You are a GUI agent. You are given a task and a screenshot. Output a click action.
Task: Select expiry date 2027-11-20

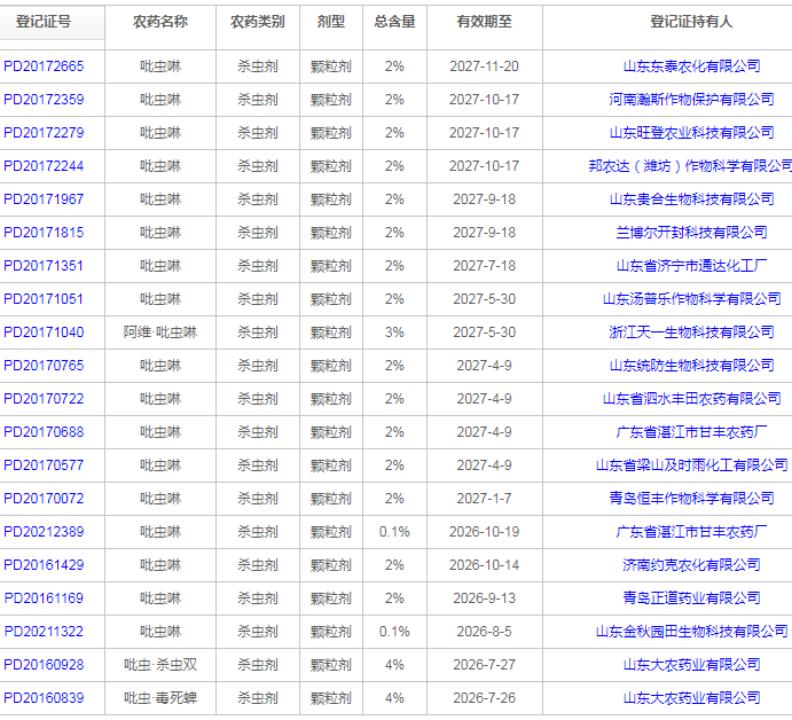484,66
